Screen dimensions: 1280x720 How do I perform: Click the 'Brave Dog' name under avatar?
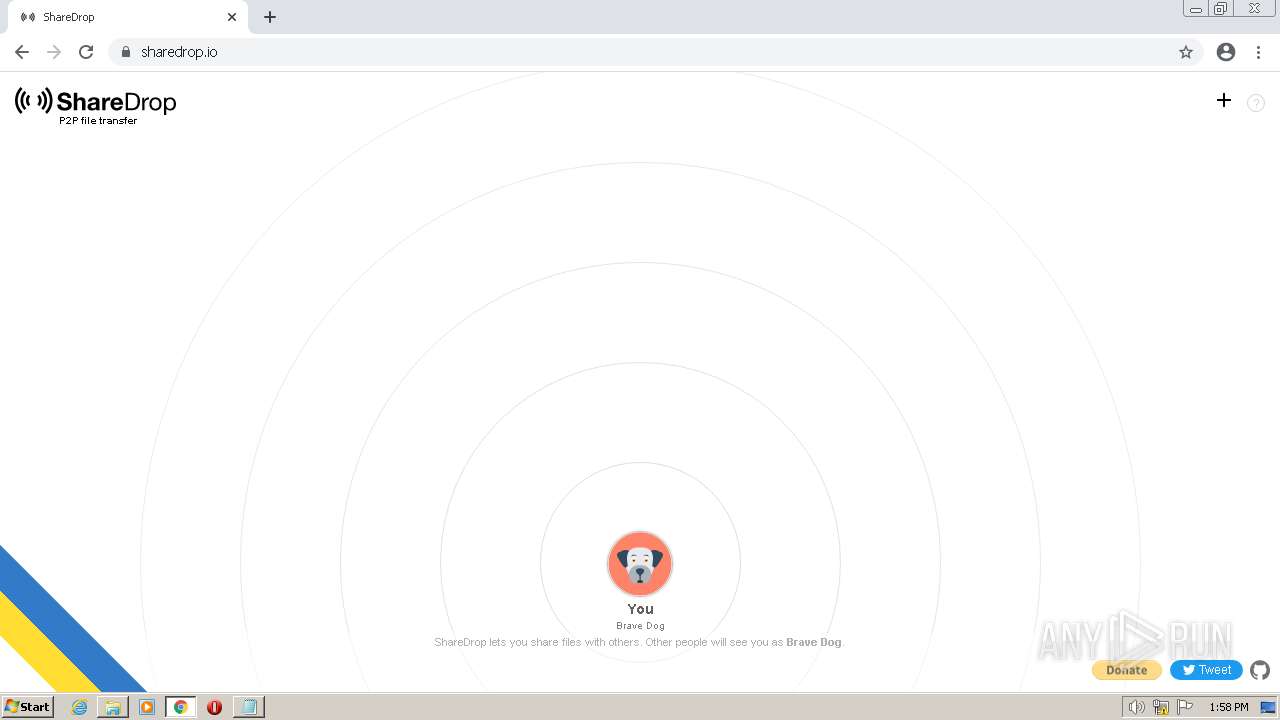(641, 626)
